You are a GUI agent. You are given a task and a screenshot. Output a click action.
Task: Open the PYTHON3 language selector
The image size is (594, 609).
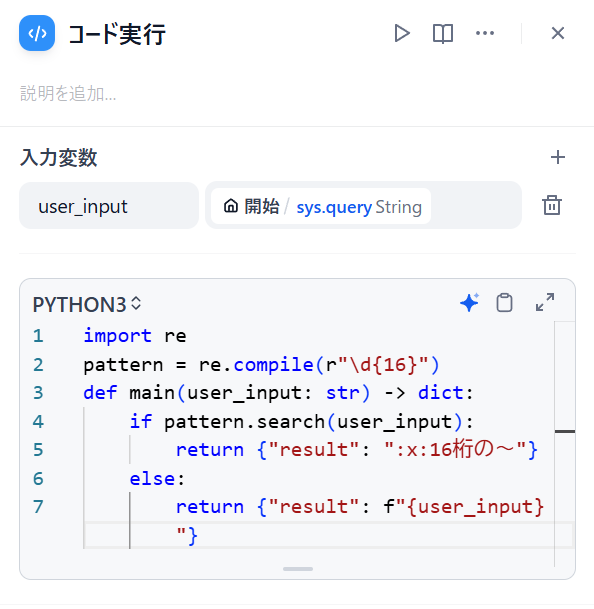(86, 304)
